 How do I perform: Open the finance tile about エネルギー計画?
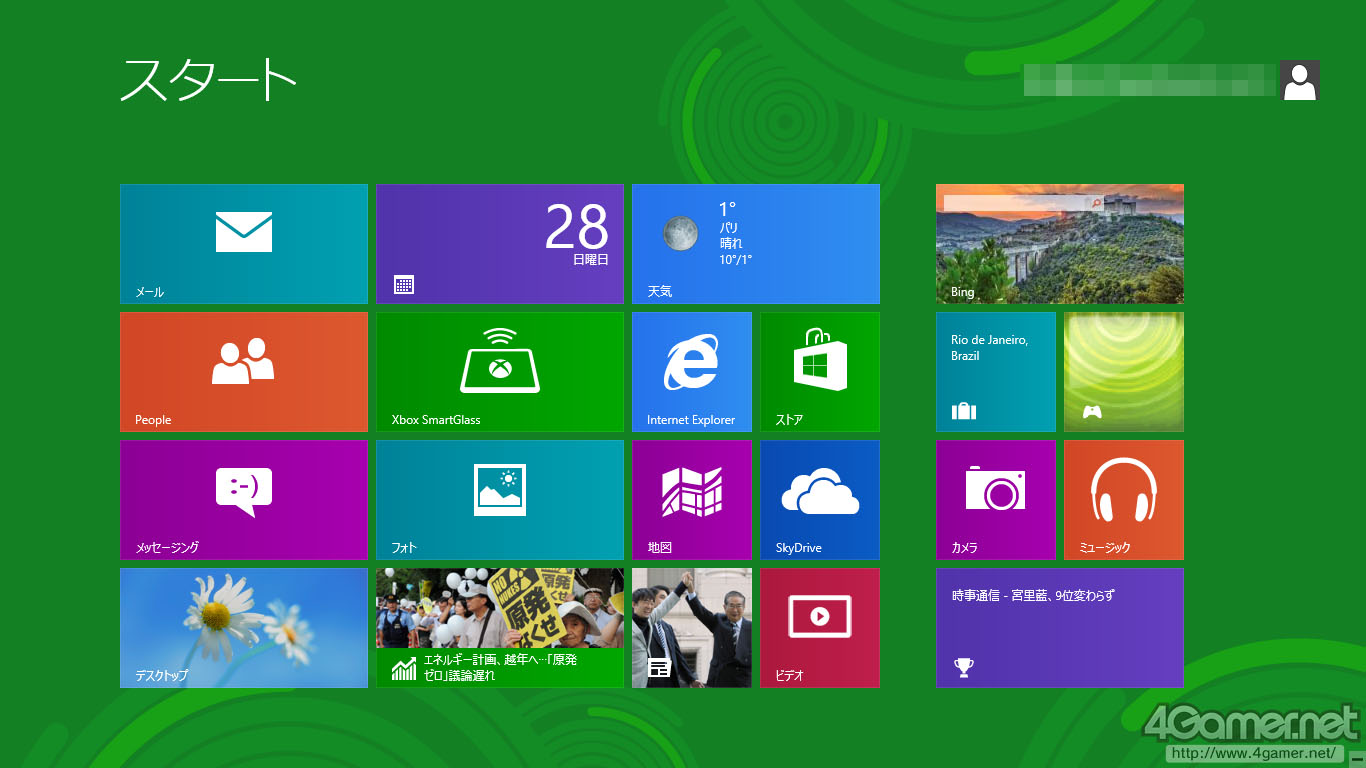[x=500, y=628]
